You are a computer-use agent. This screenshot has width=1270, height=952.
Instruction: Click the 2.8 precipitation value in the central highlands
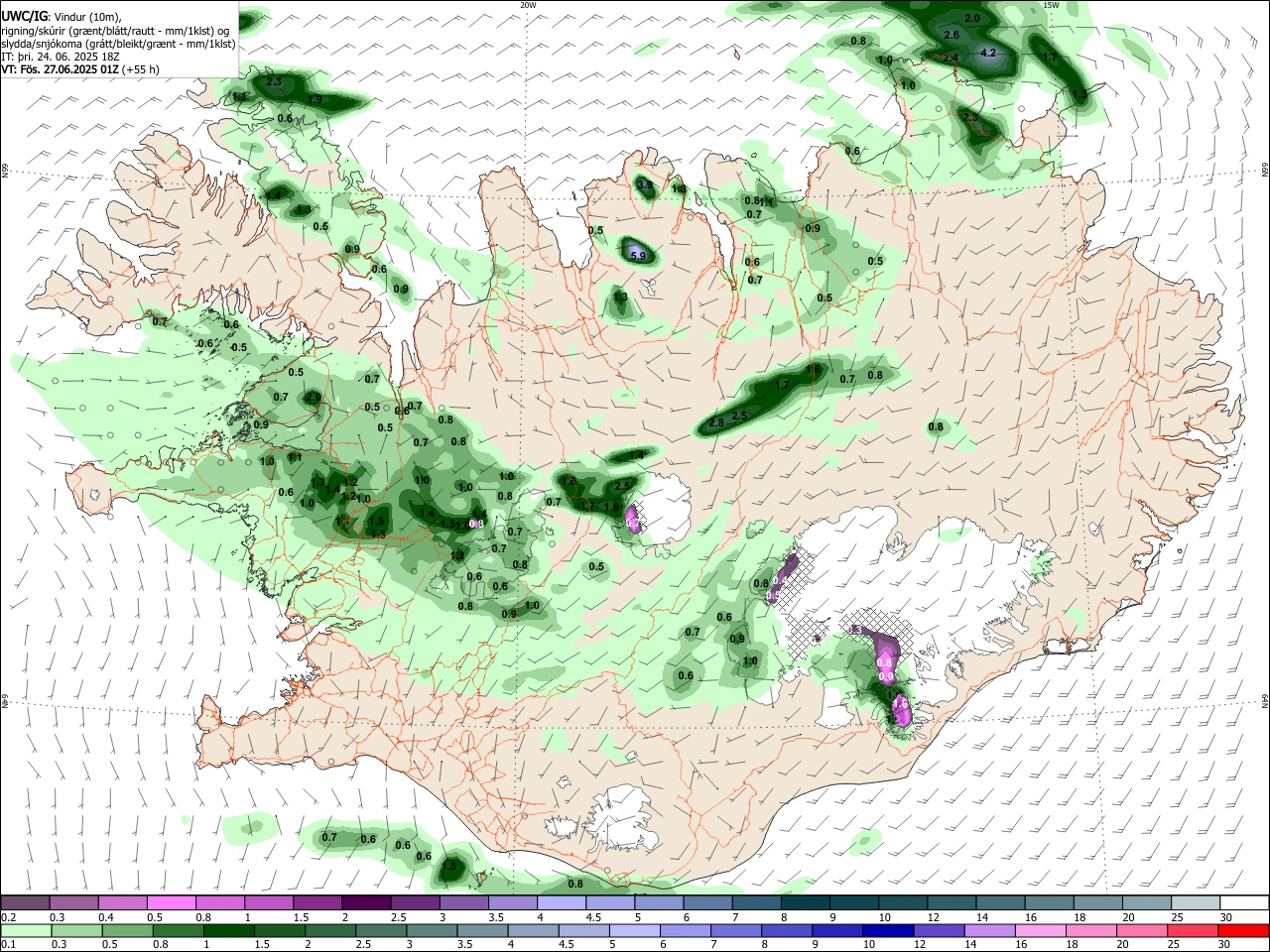coord(716,423)
